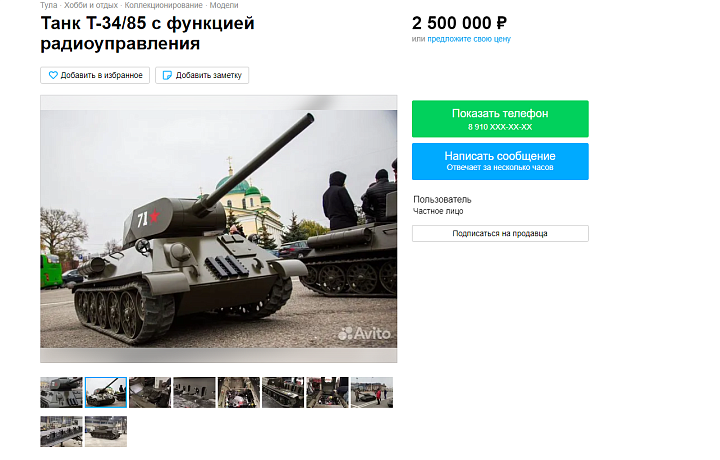Open the Коллекционирование breadcrumb category
This screenshot has width=720, height=460.
[163, 5]
